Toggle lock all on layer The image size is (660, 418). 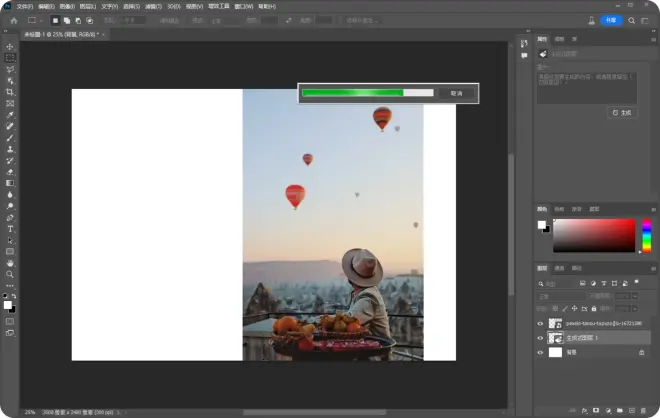click(x=594, y=309)
